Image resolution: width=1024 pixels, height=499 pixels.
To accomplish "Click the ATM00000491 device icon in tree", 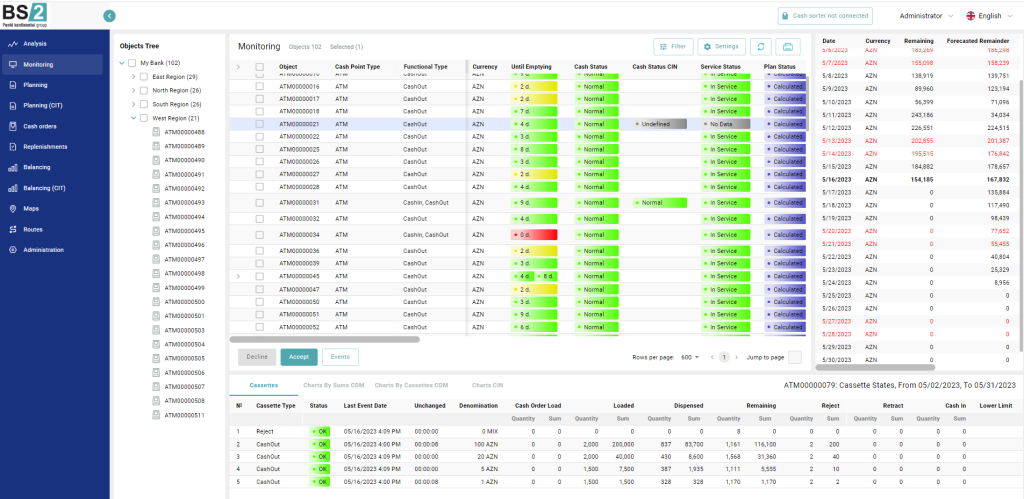I will point(156,174).
